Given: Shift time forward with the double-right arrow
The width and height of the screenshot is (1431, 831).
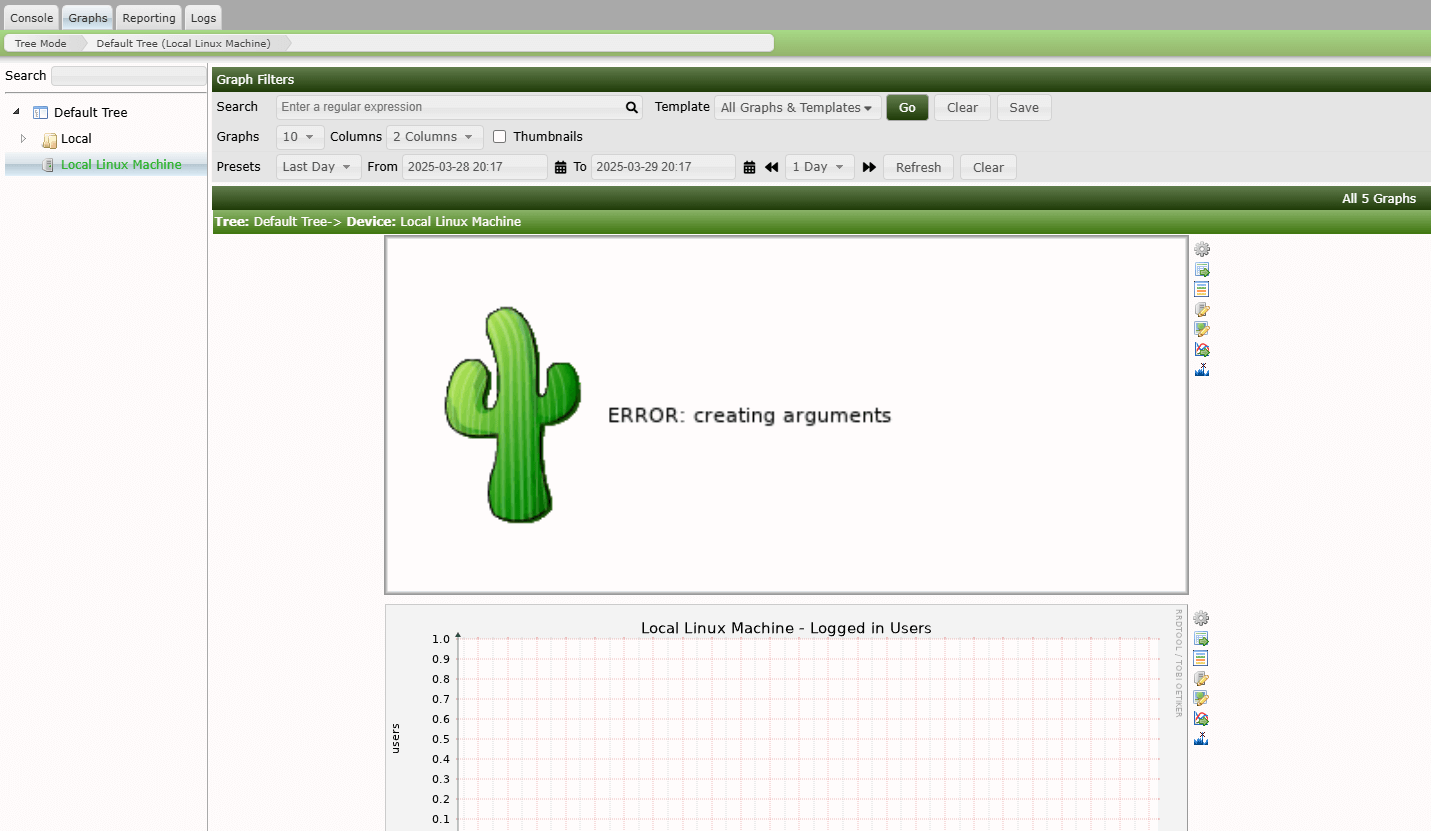Looking at the screenshot, I should 869,167.
